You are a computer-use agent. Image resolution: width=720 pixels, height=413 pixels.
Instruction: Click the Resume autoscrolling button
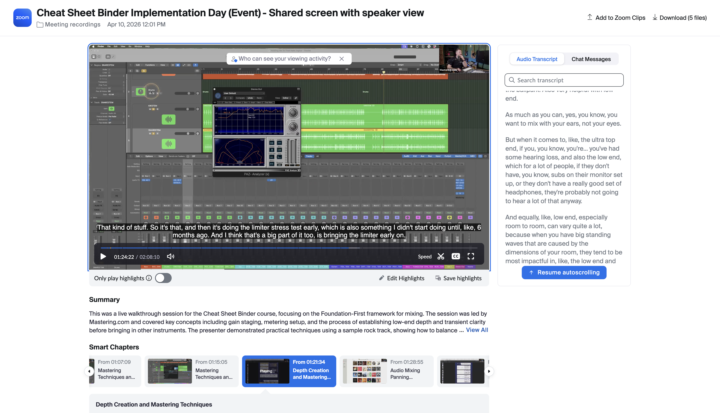(564, 272)
